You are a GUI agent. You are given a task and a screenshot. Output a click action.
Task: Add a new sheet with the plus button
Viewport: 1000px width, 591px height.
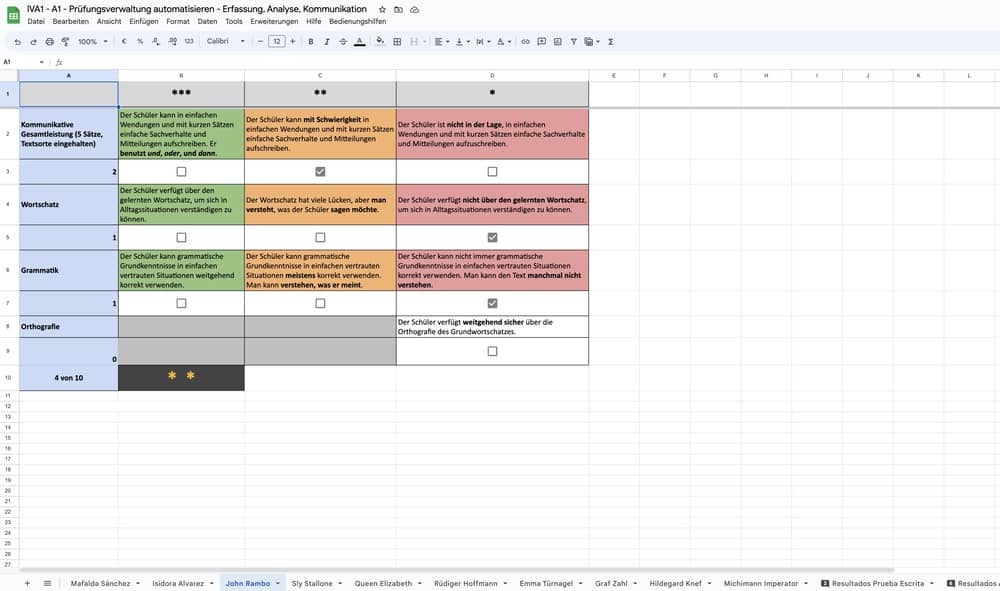[x=27, y=583]
